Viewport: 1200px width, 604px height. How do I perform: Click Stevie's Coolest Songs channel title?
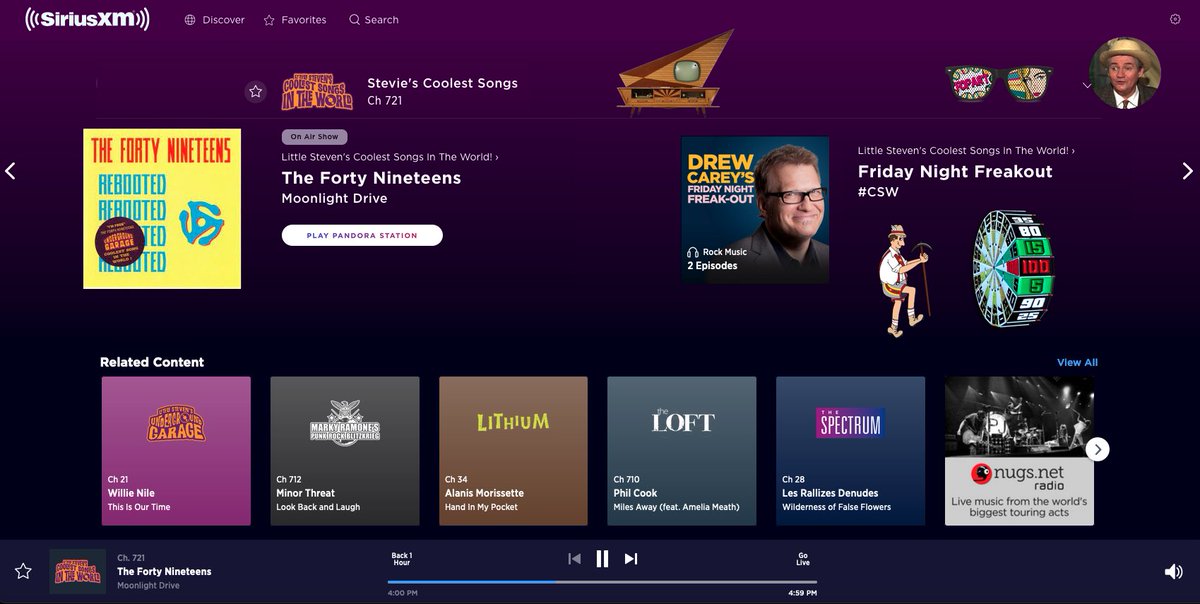[442, 83]
